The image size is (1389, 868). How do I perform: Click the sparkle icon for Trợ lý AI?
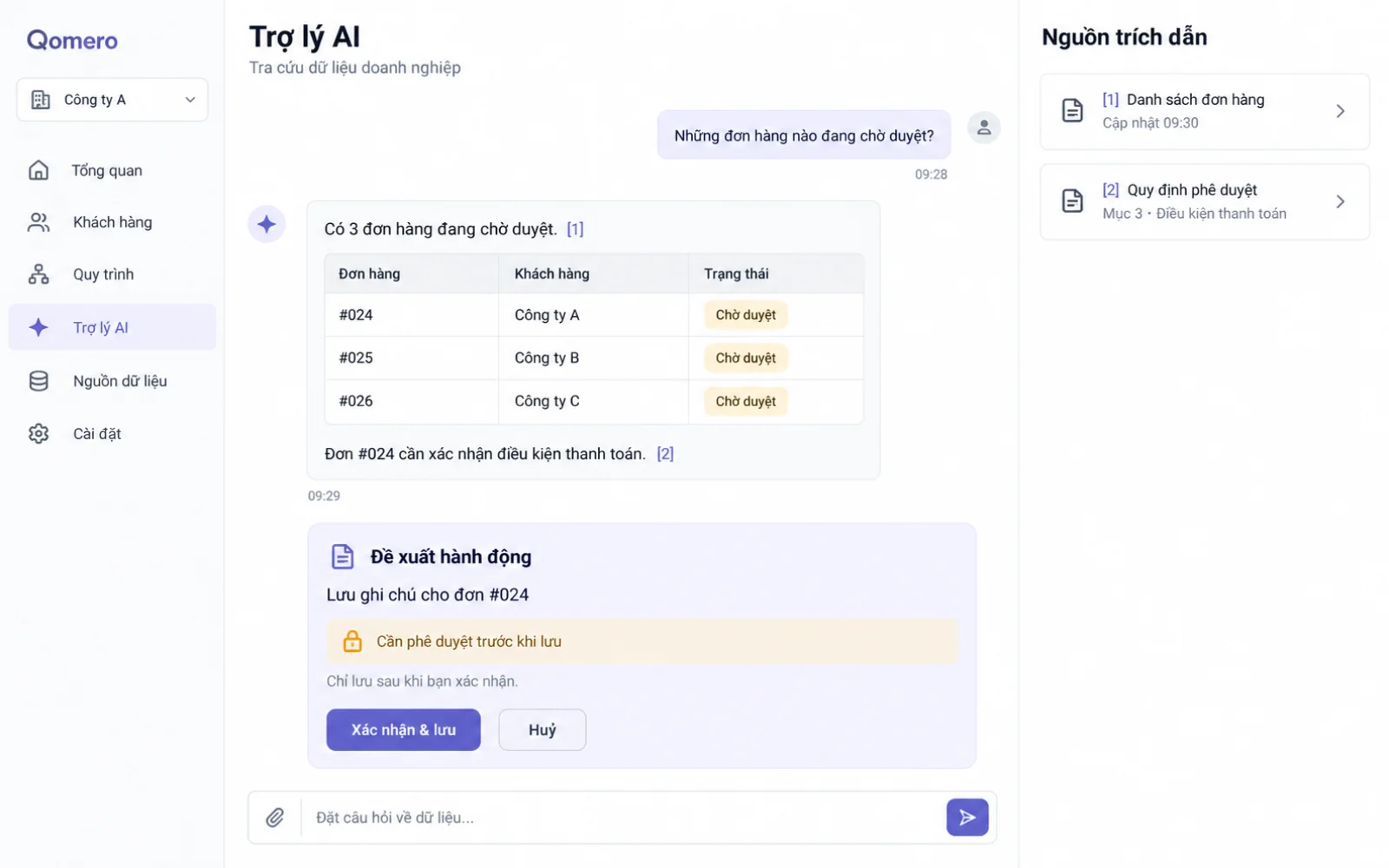coord(38,327)
